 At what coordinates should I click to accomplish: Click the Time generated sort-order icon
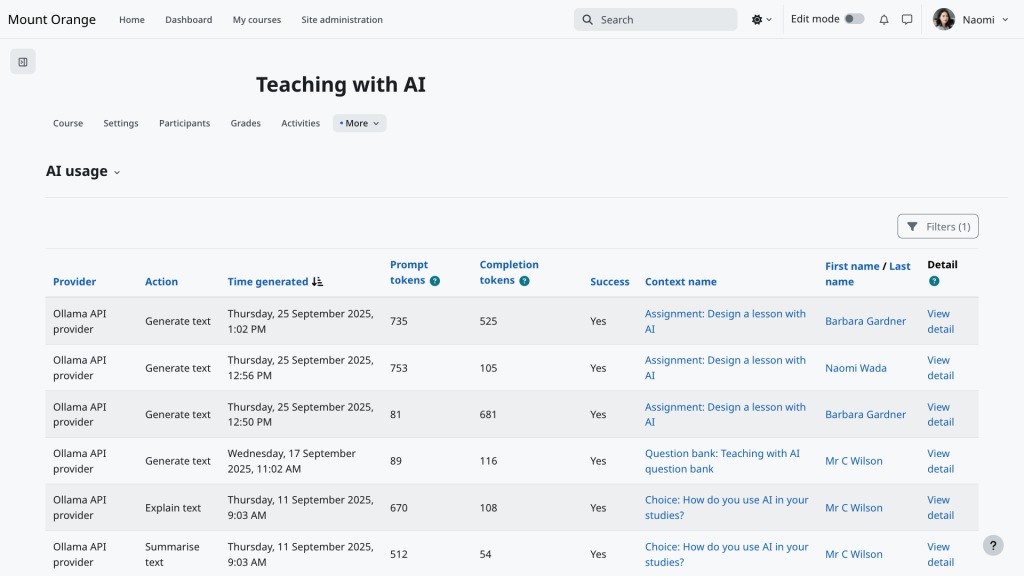pos(317,281)
